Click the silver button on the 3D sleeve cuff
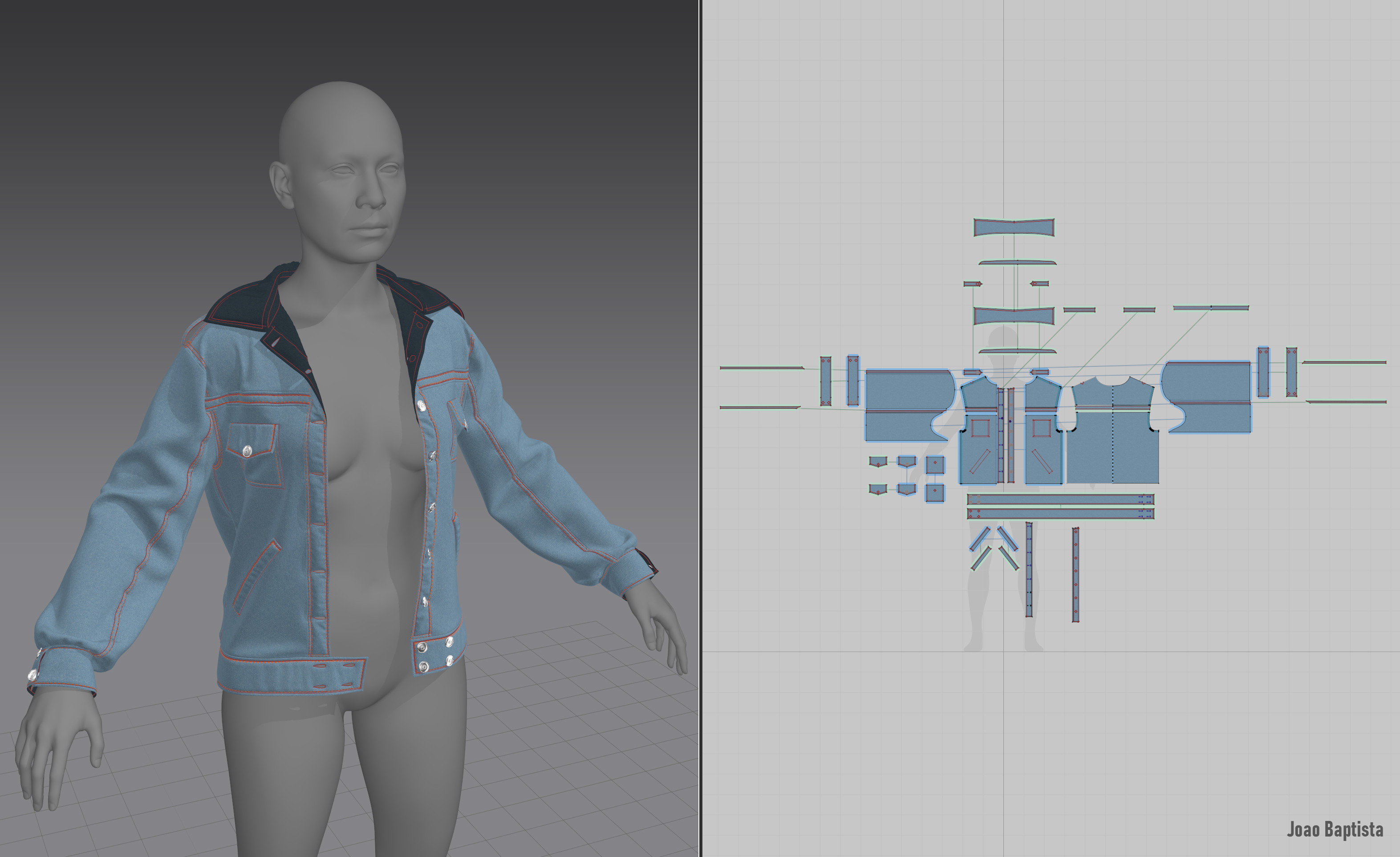The width and height of the screenshot is (1400, 857). point(32,674)
